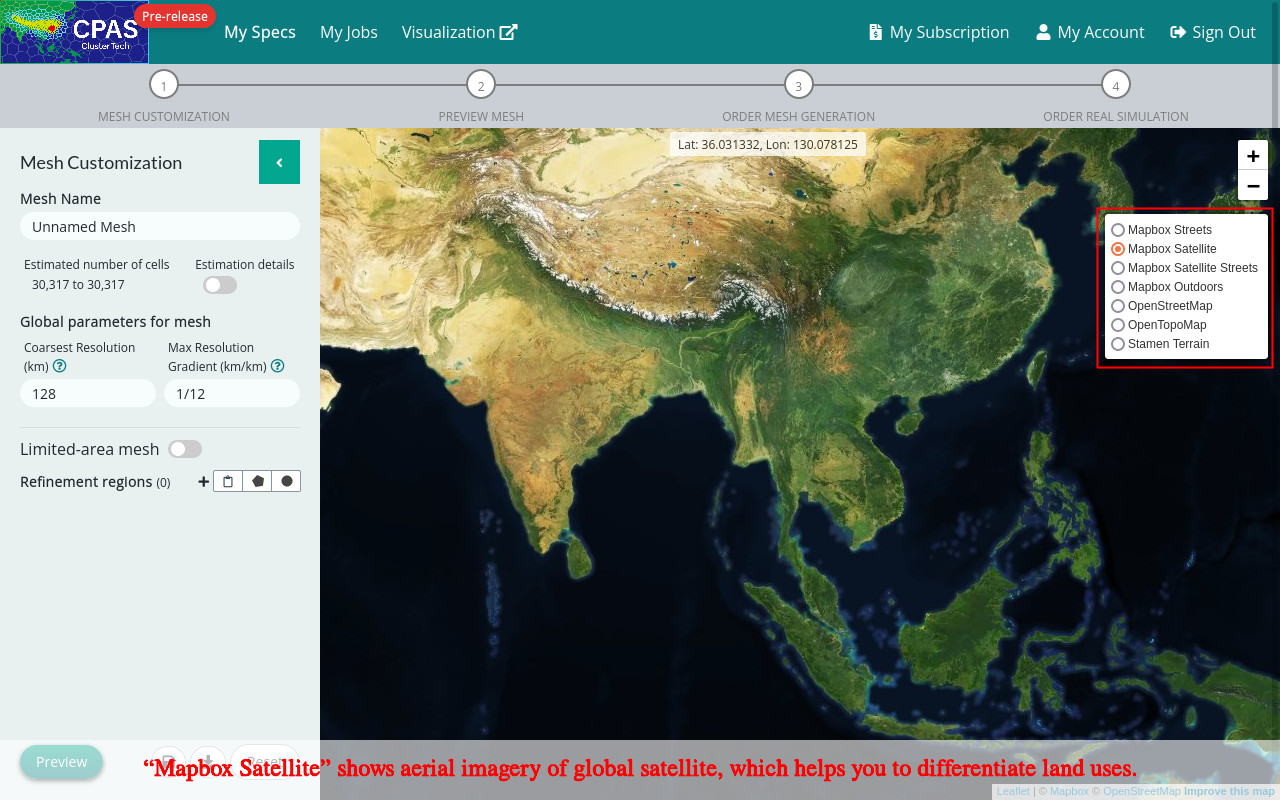
Task: Click the CPAS Cluster Tech logo
Action: [x=74, y=32]
